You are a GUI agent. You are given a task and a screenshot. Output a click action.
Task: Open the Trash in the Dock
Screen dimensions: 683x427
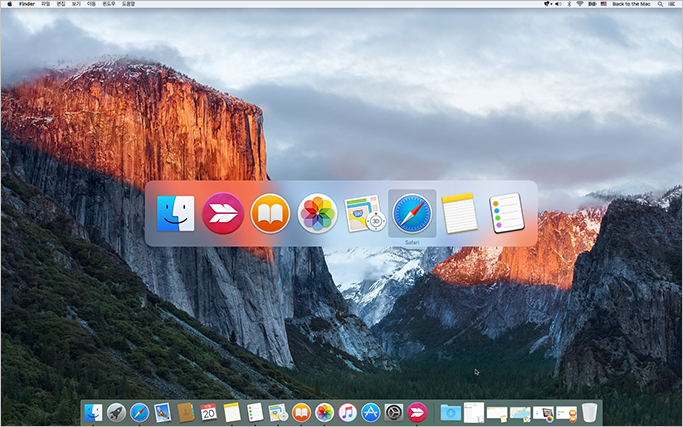click(589, 412)
